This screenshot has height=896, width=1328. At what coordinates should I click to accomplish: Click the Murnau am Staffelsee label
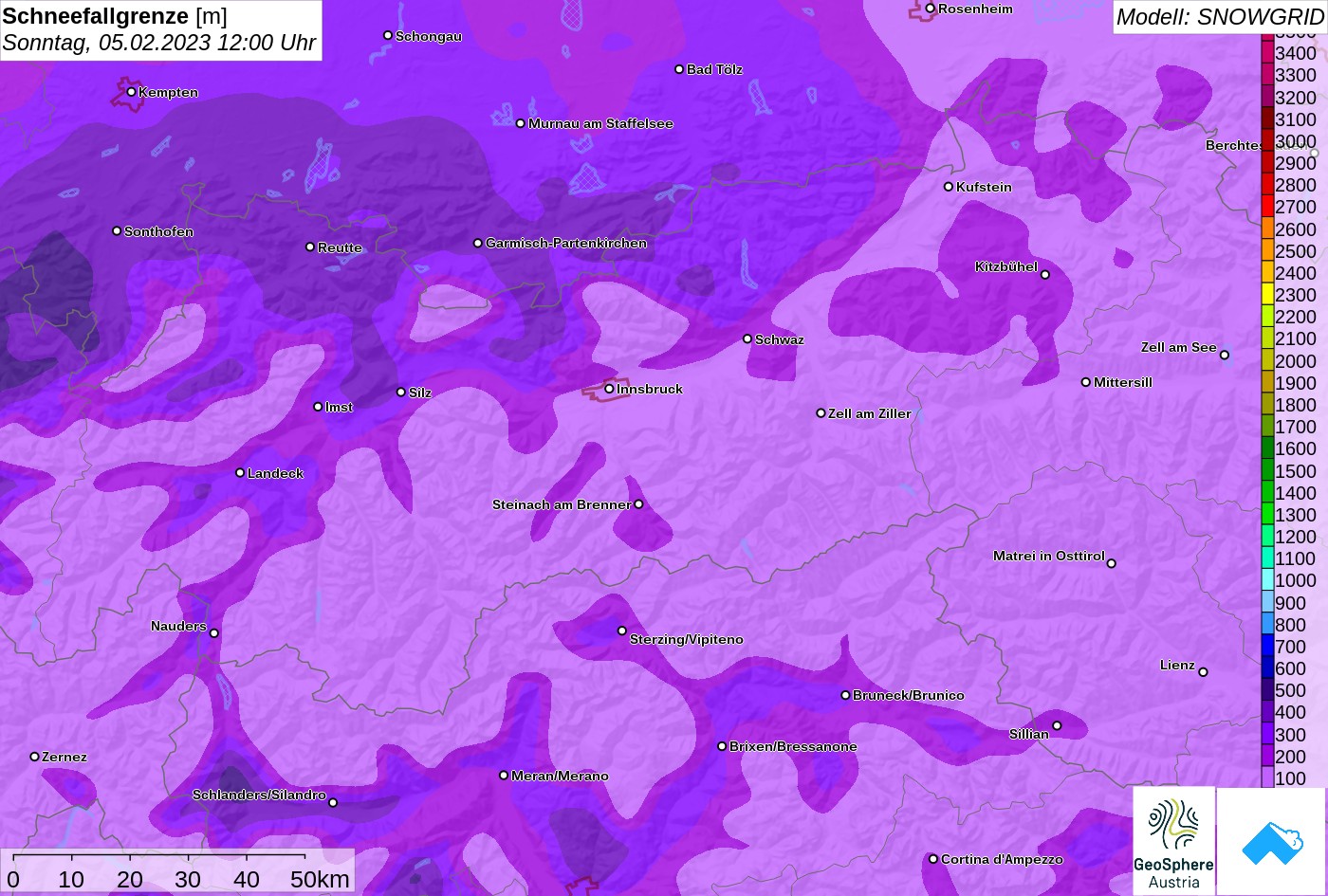[x=600, y=123]
